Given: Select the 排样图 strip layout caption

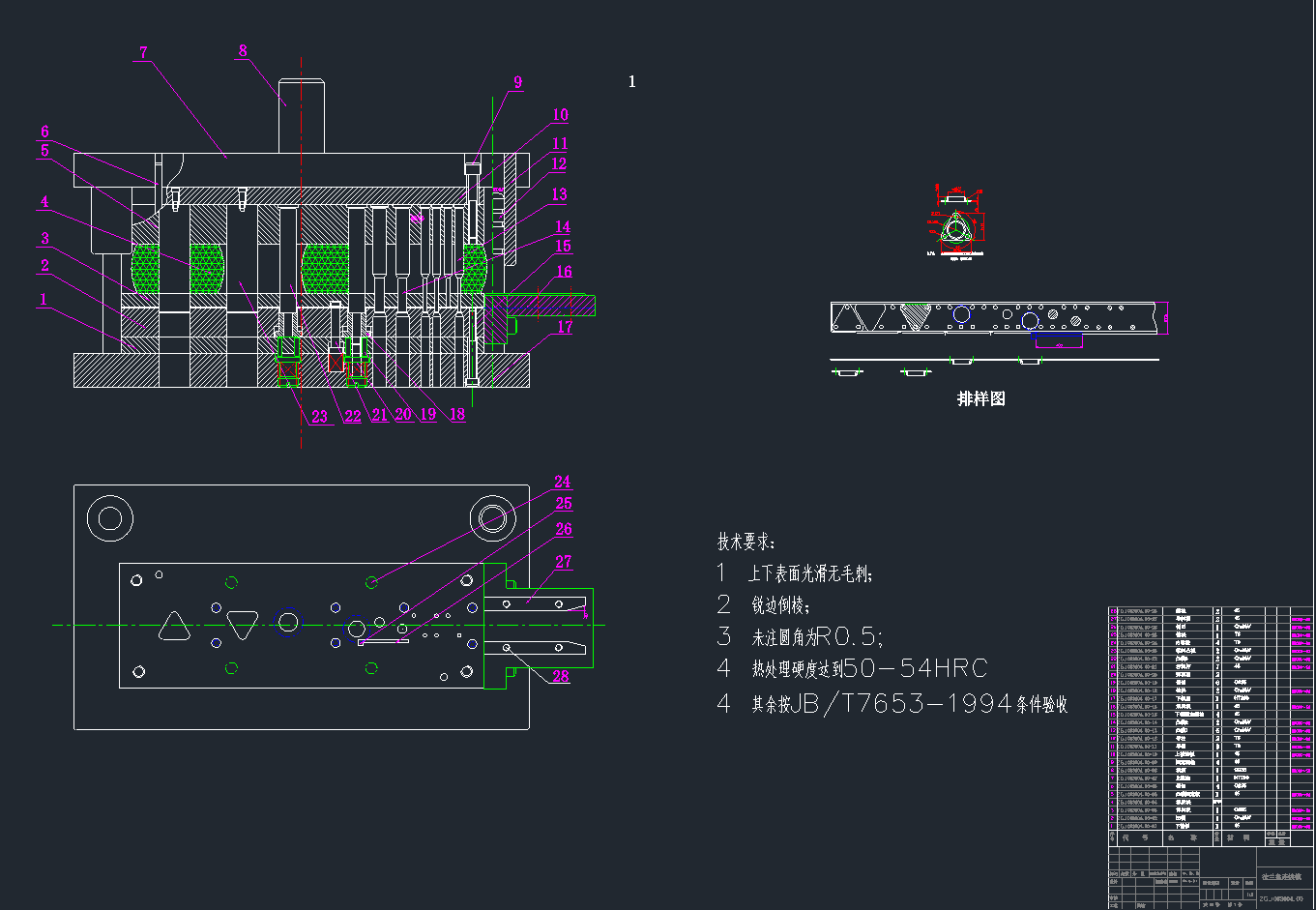Looking at the screenshot, I should tap(980, 398).
